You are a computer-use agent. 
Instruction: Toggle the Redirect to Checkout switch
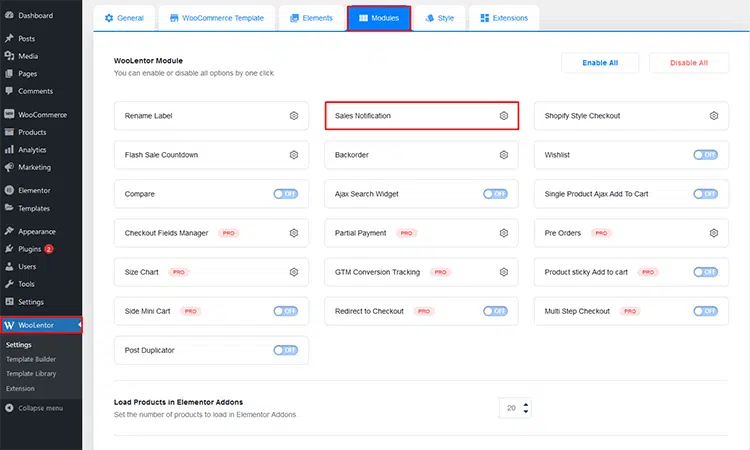(x=495, y=311)
